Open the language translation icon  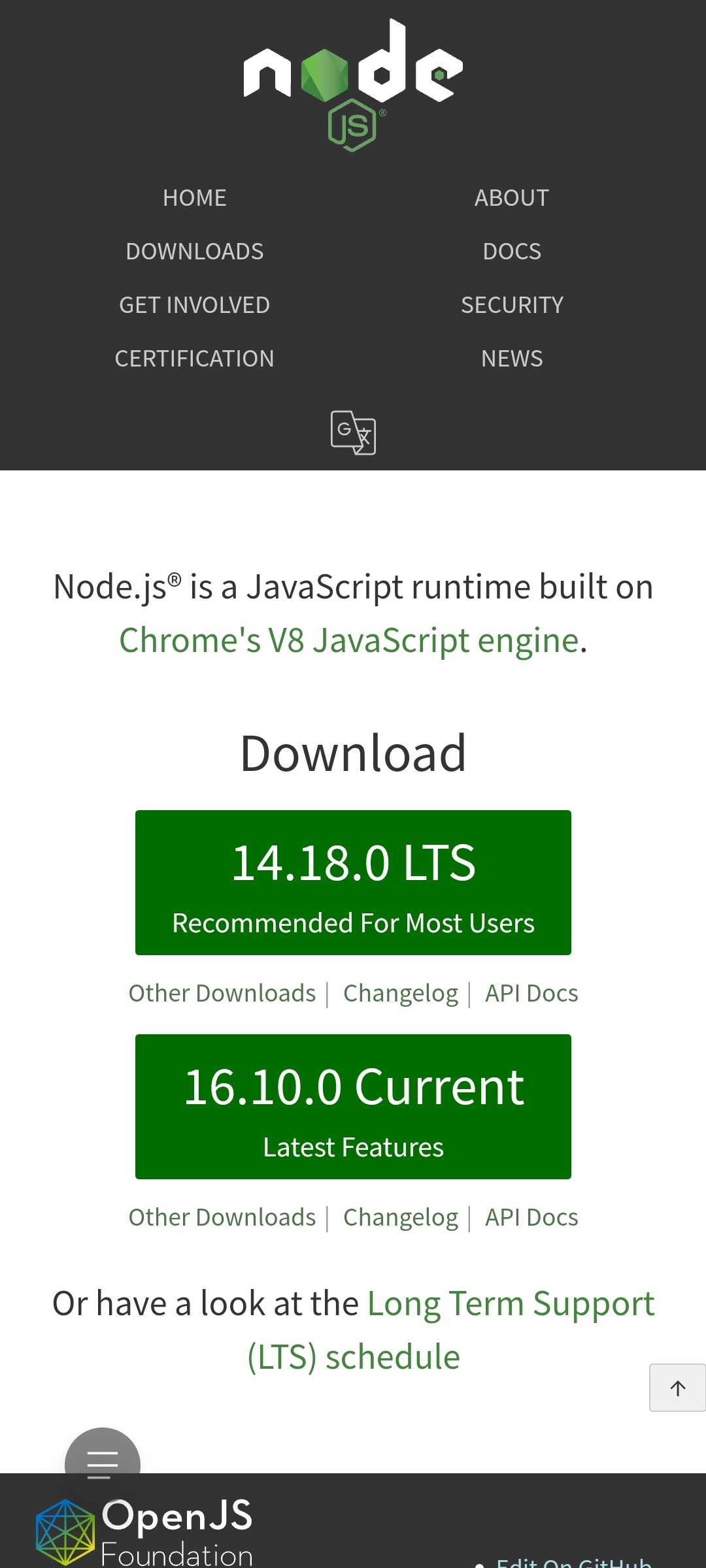pyautogui.click(x=353, y=433)
